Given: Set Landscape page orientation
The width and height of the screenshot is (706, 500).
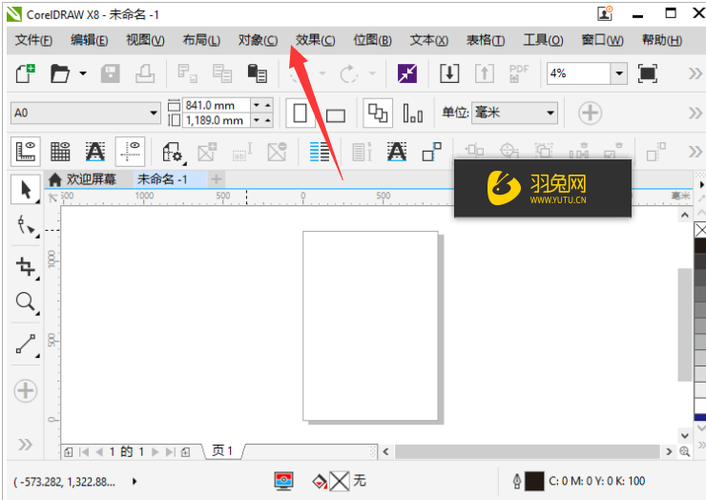Looking at the screenshot, I should tap(335, 116).
